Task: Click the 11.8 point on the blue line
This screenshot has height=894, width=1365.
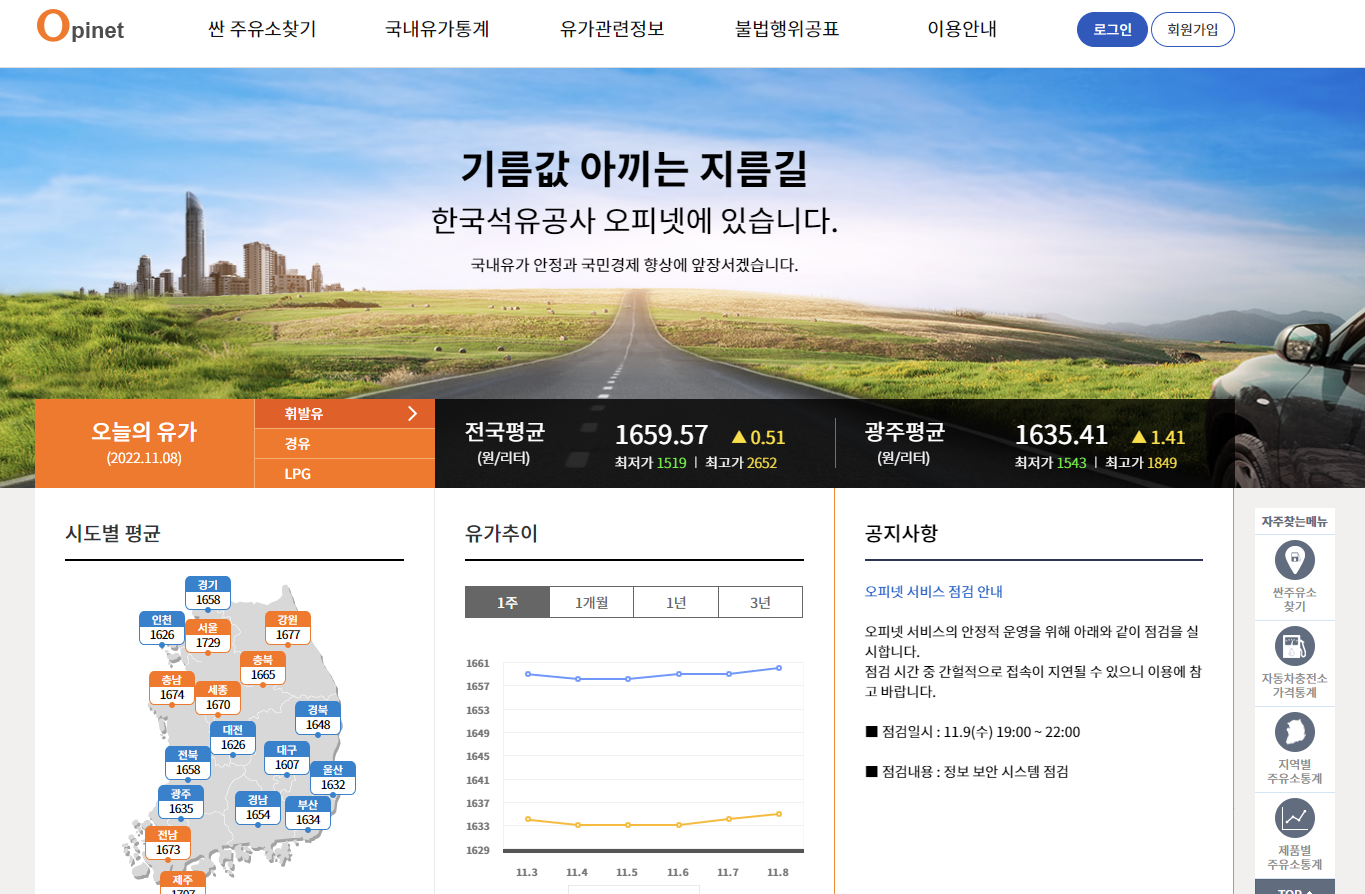Action: tap(778, 667)
